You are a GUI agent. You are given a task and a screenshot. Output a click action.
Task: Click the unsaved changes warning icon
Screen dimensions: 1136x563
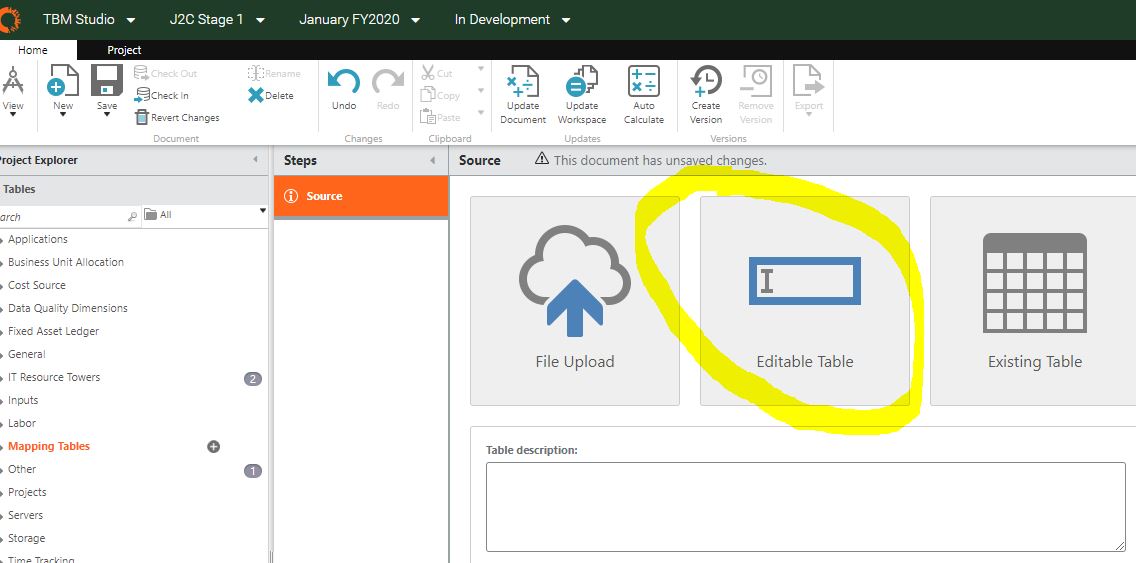541,159
